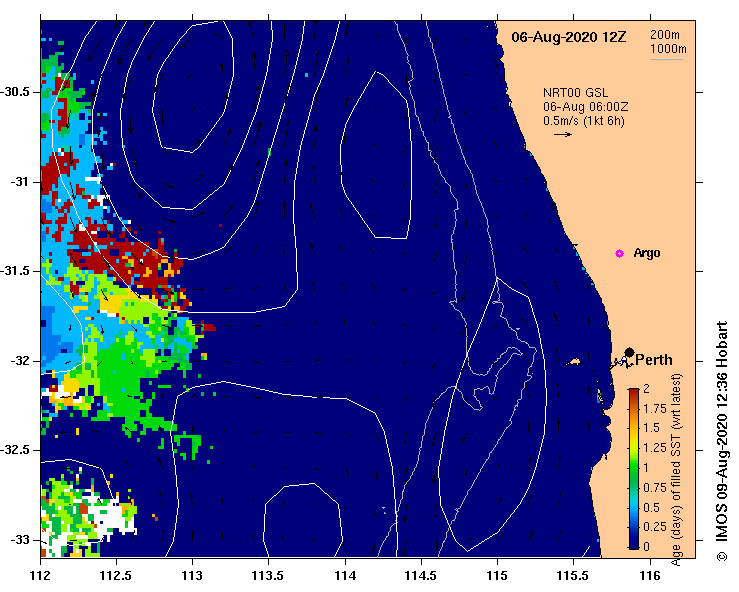Click the green colorbar section near 1
Image resolution: width=739 pixels, height=592 pixels.
pyautogui.click(x=634, y=468)
